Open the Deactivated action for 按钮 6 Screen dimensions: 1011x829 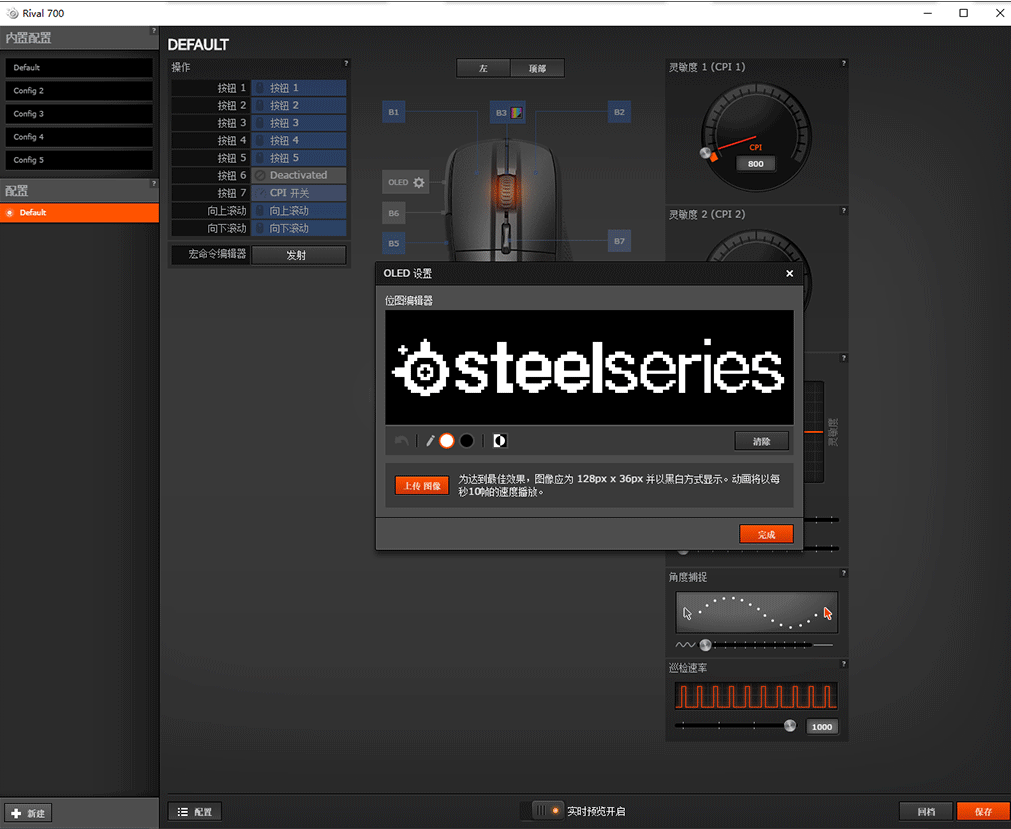point(299,175)
